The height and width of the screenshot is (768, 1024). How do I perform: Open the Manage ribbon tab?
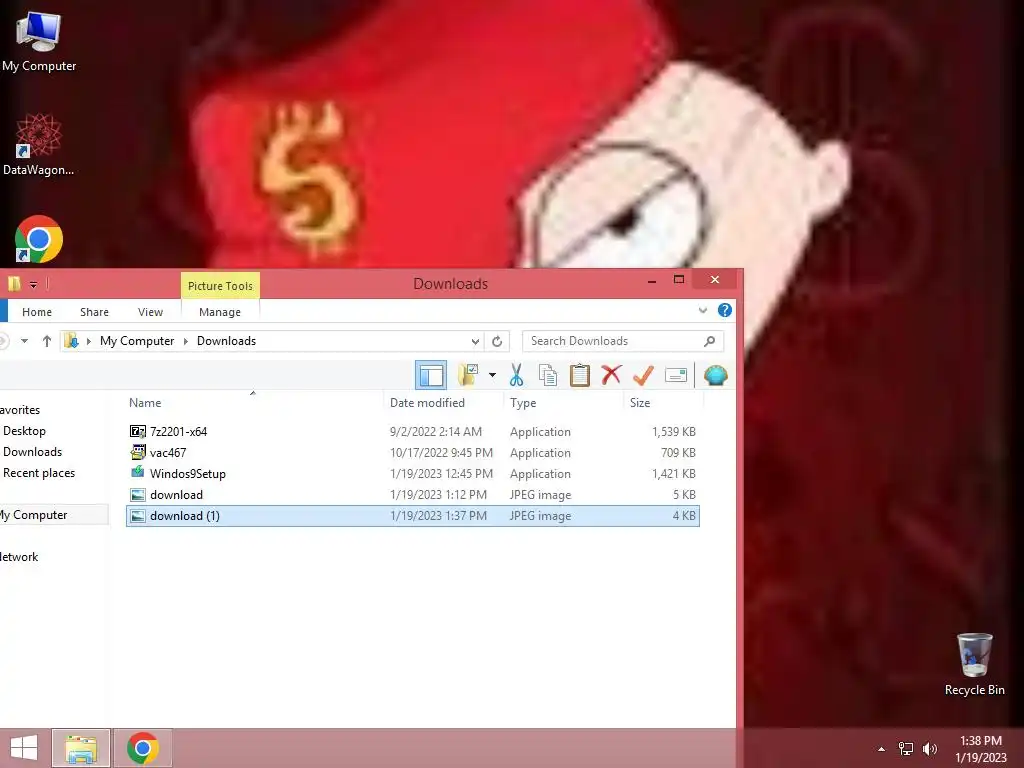pos(220,312)
